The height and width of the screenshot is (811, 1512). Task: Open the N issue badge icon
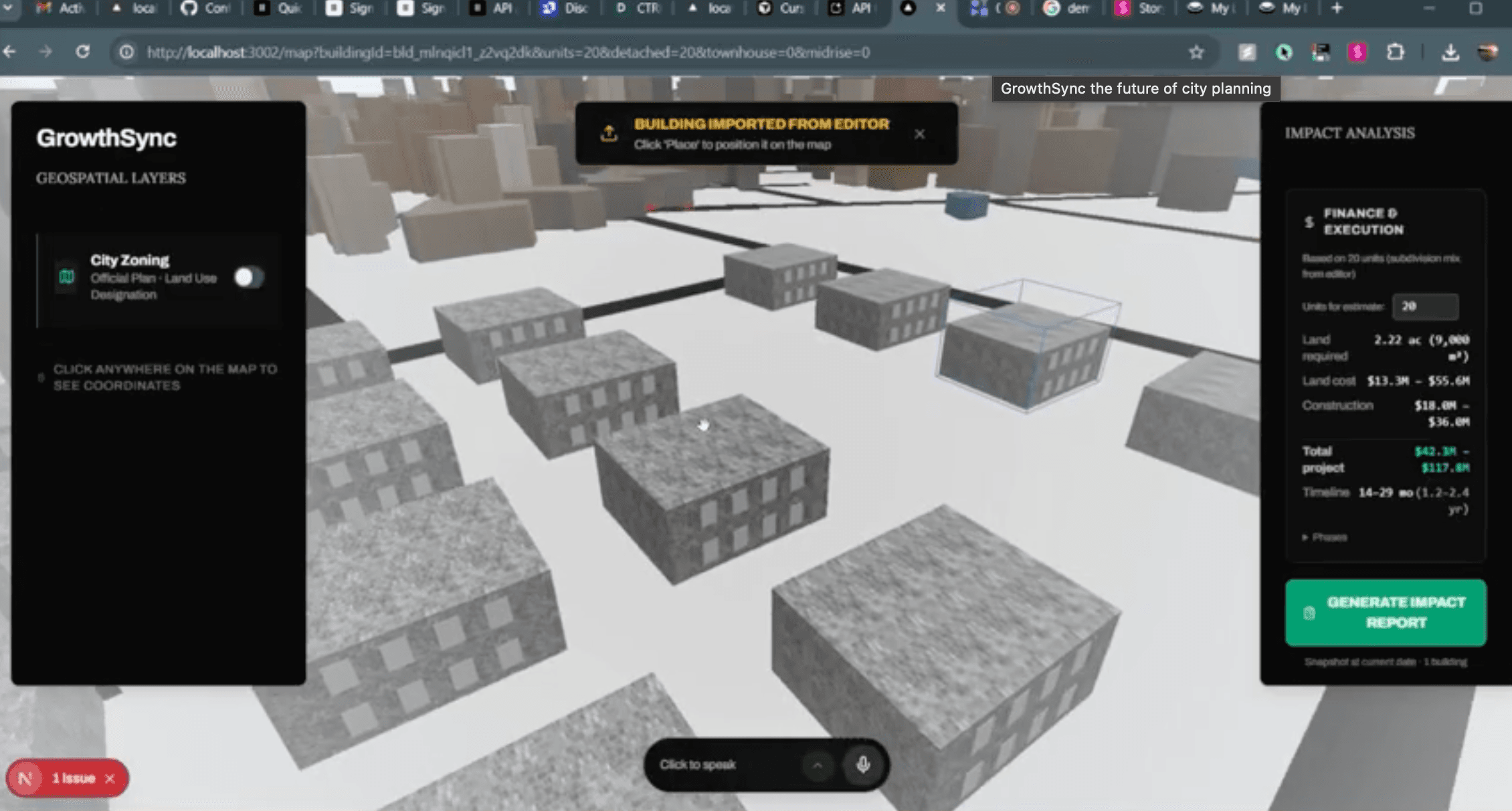25,778
